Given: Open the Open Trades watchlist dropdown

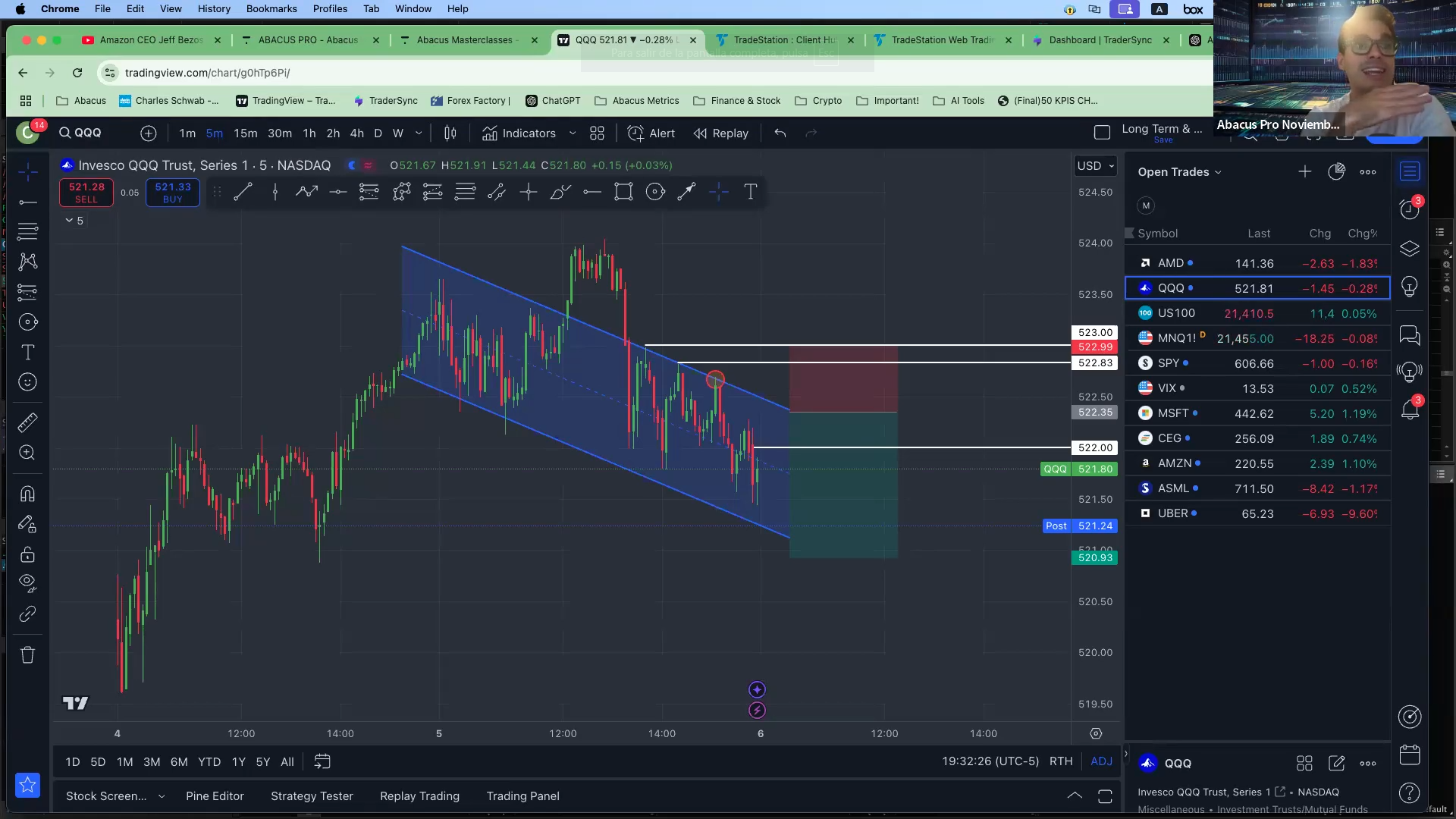Looking at the screenshot, I should click(1179, 172).
